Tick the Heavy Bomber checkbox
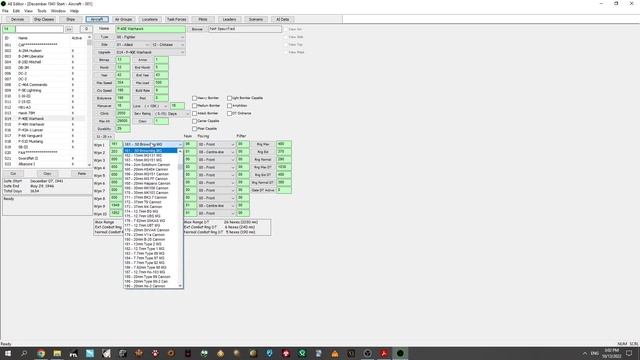This screenshot has width=640, height=360. [x=195, y=98]
